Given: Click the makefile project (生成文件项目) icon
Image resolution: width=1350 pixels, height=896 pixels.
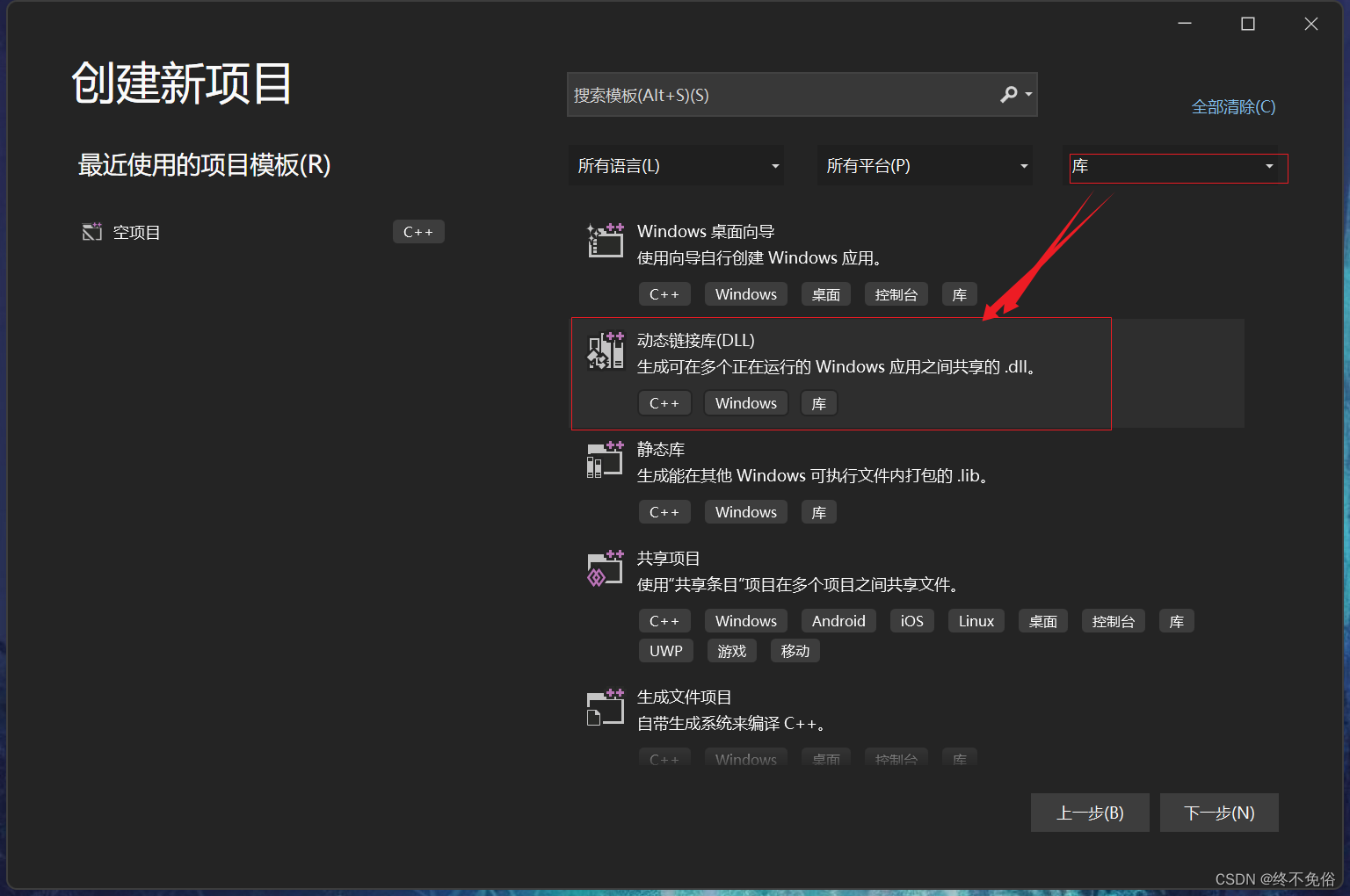Looking at the screenshot, I should (606, 708).
